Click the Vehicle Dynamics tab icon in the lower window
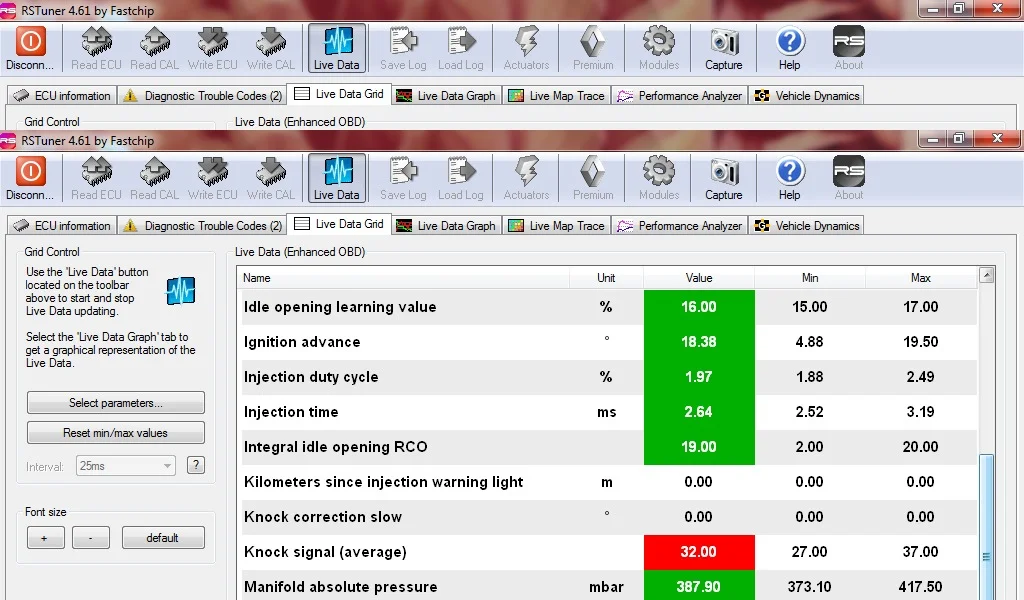The height and width of the screenshot is (600, 1024). point(761,226)
